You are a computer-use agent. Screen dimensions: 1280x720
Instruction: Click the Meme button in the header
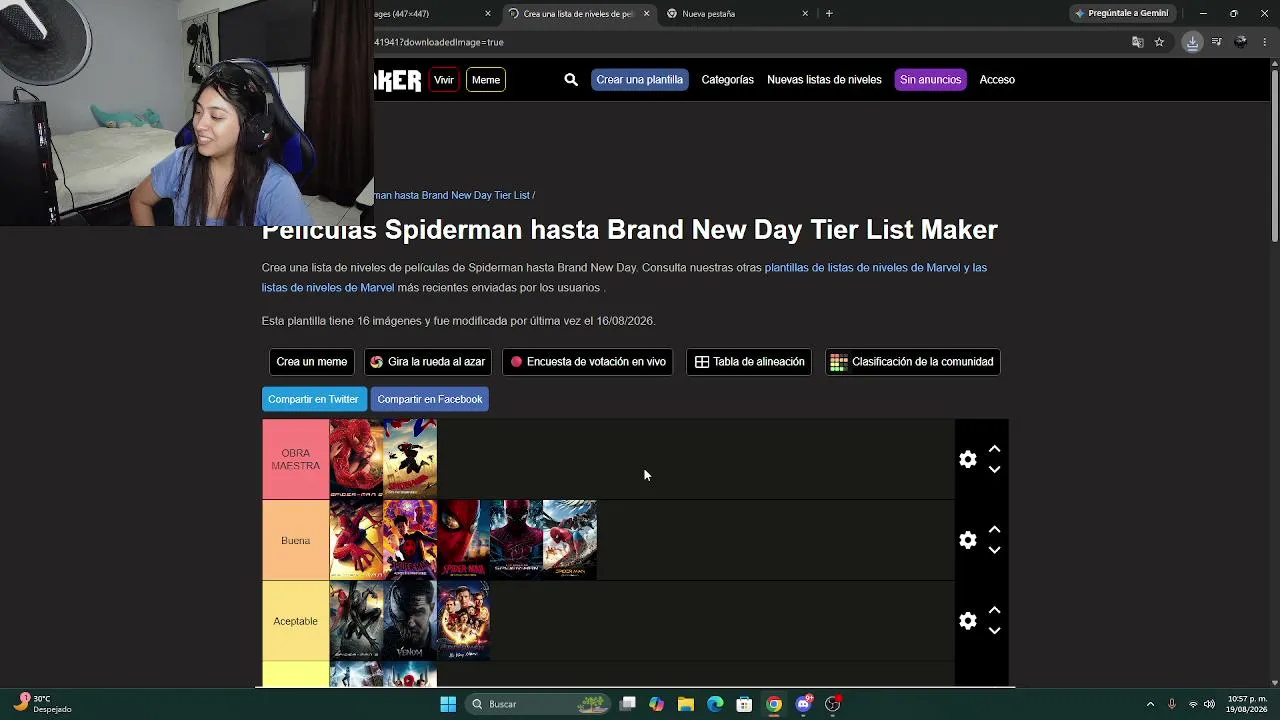(x=486, y=80)
